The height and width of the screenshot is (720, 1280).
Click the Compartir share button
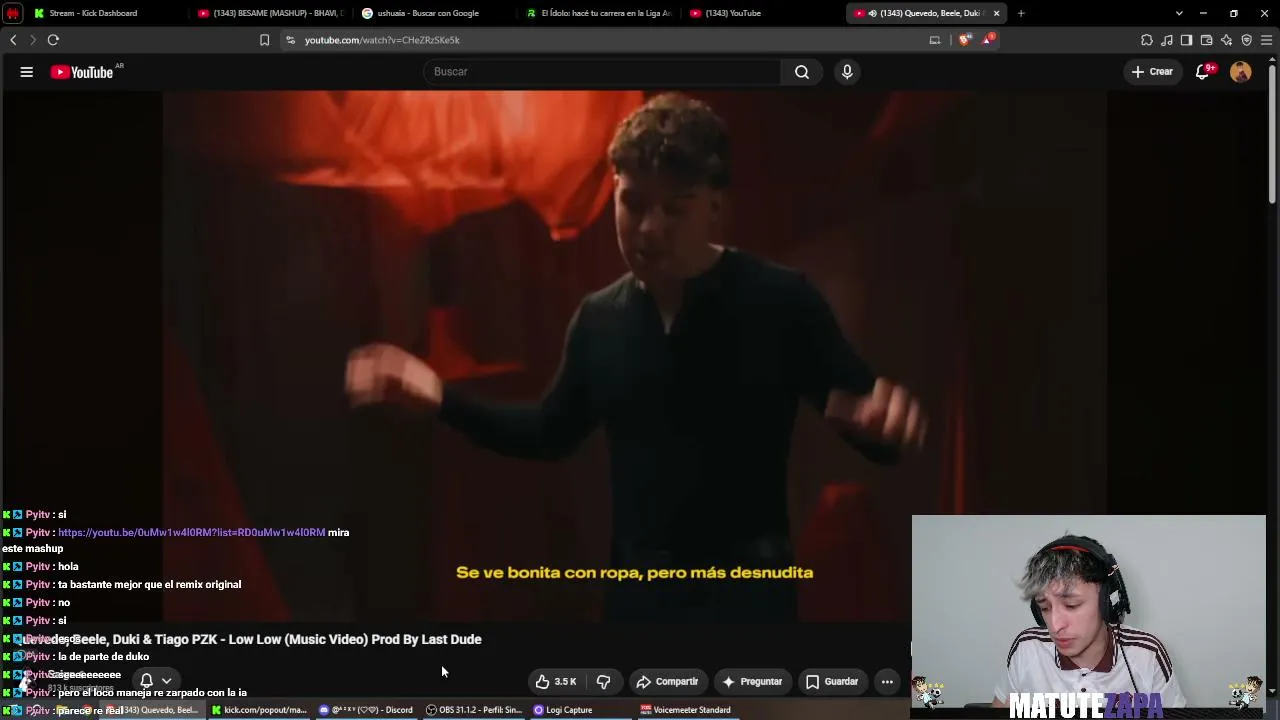click(x=667, y=682)
